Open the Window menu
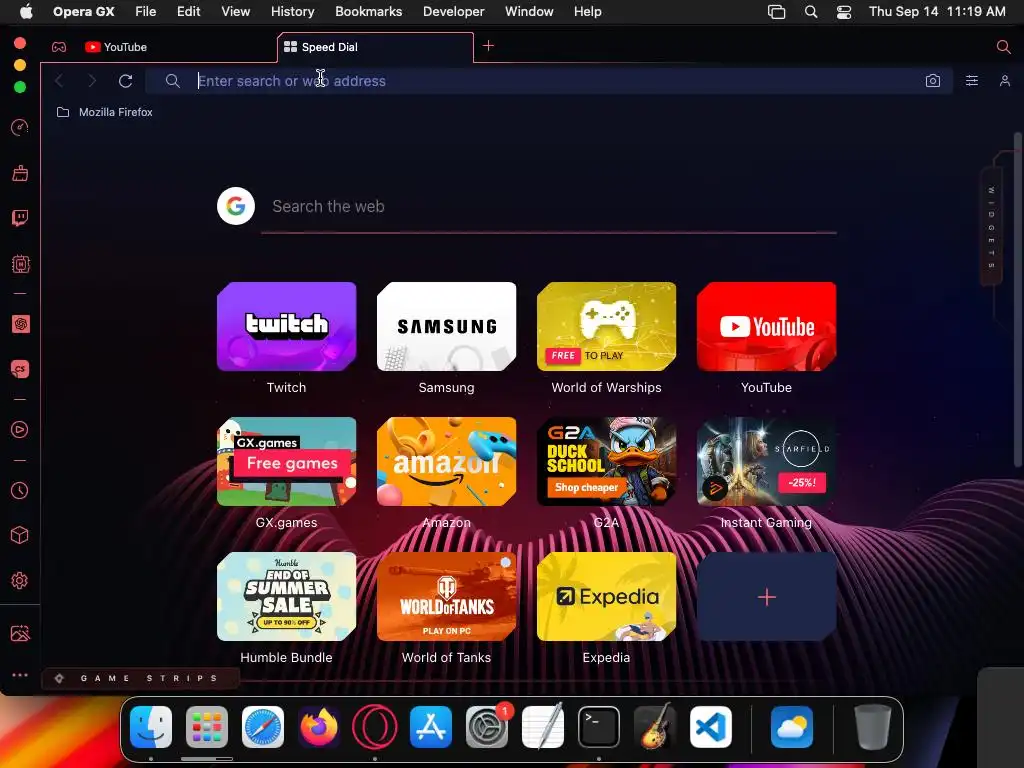The width and height of the screenshot is (1024, 768). pyautogui.click(x=529, y=12)
